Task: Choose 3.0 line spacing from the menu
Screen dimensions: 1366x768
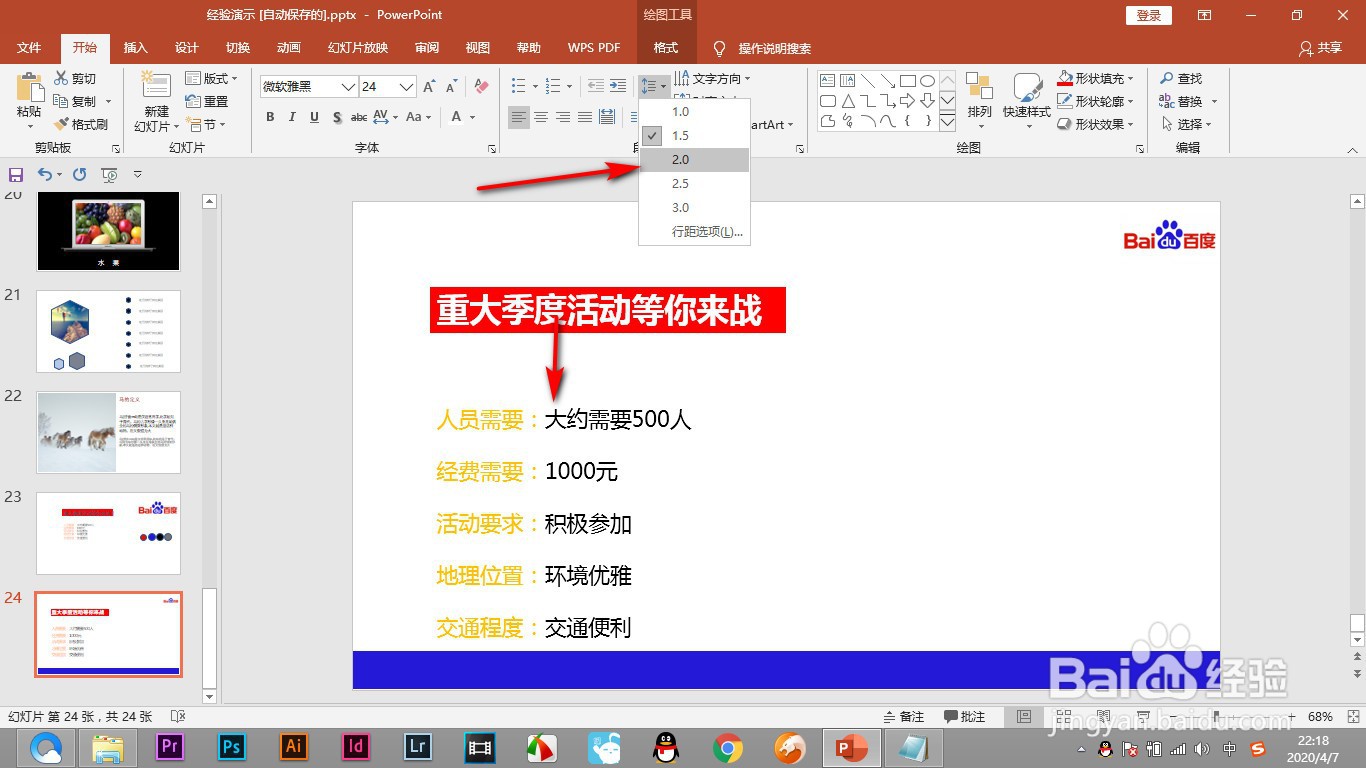Action: 694,208
